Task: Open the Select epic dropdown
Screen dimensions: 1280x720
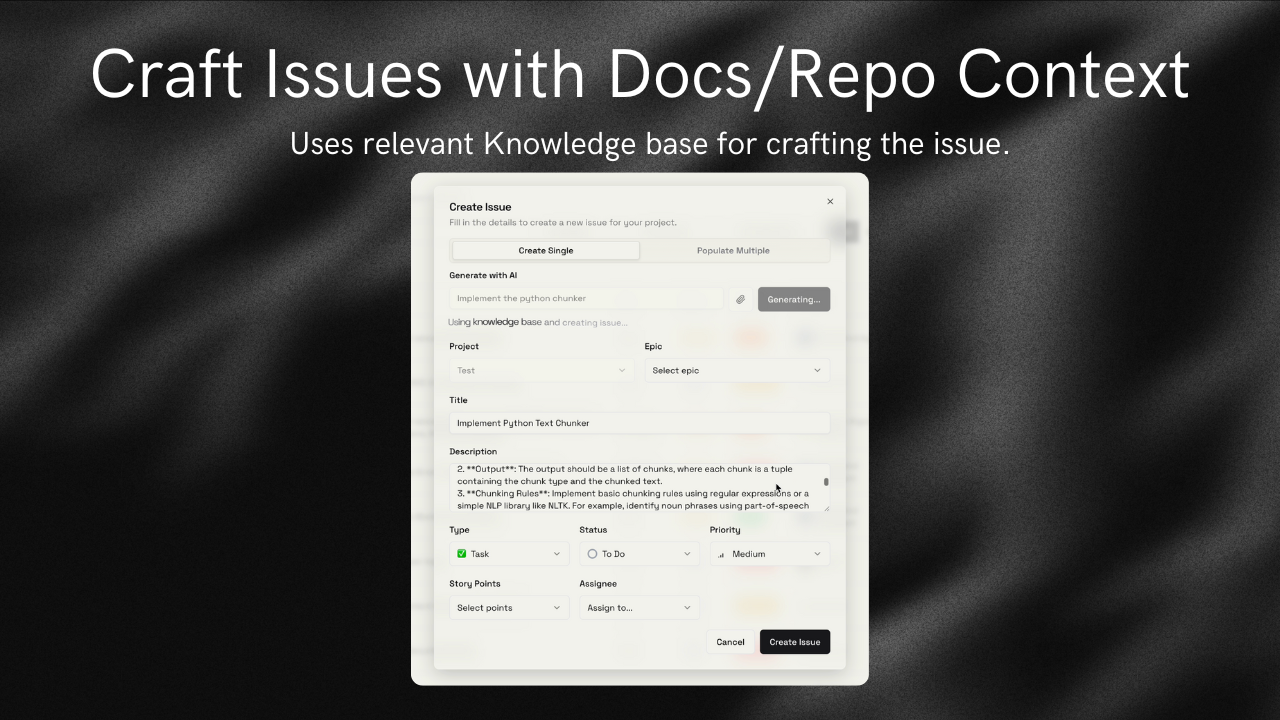Action: tap(737, 370)
